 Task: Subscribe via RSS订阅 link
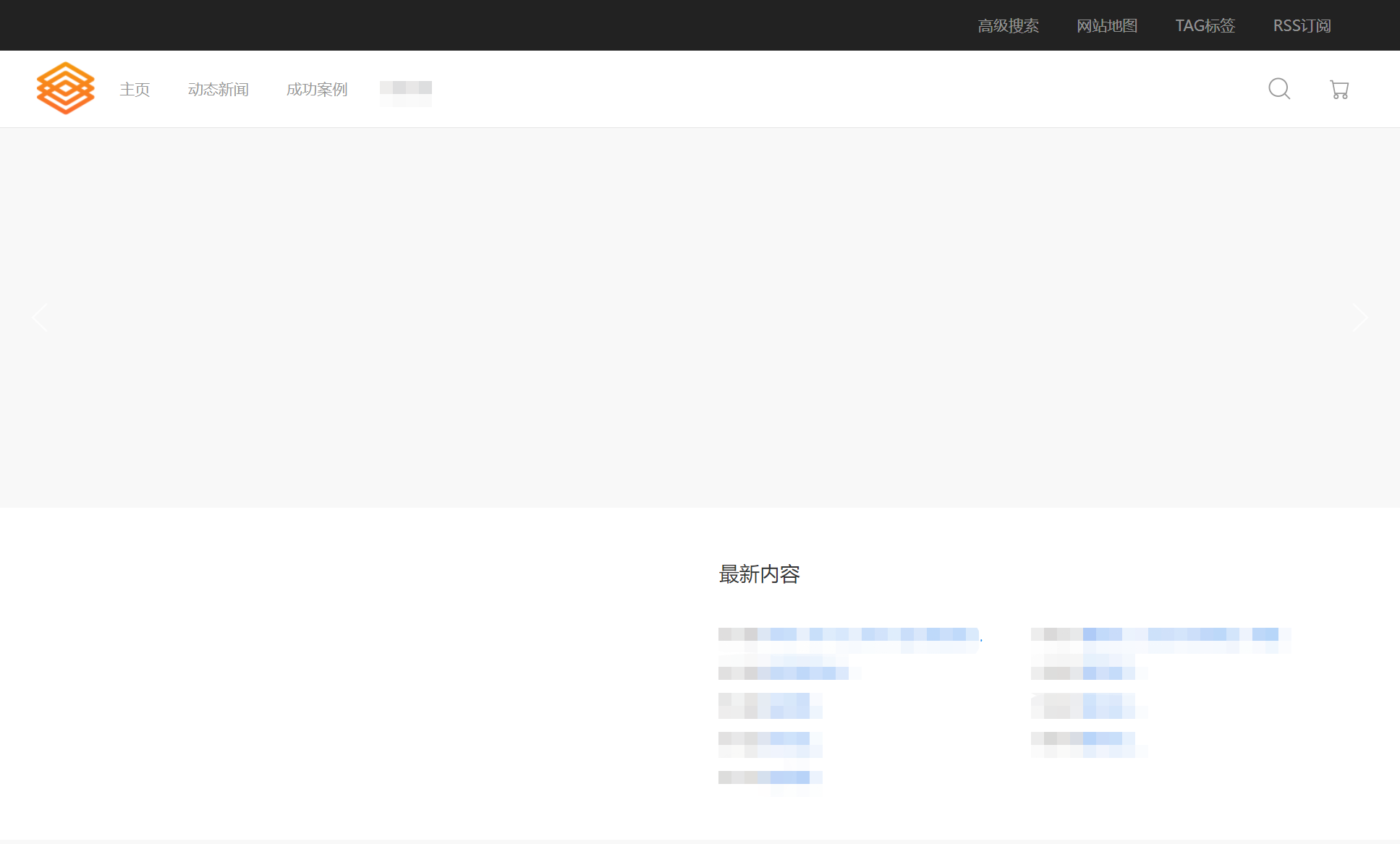[x=1302, y=26]
